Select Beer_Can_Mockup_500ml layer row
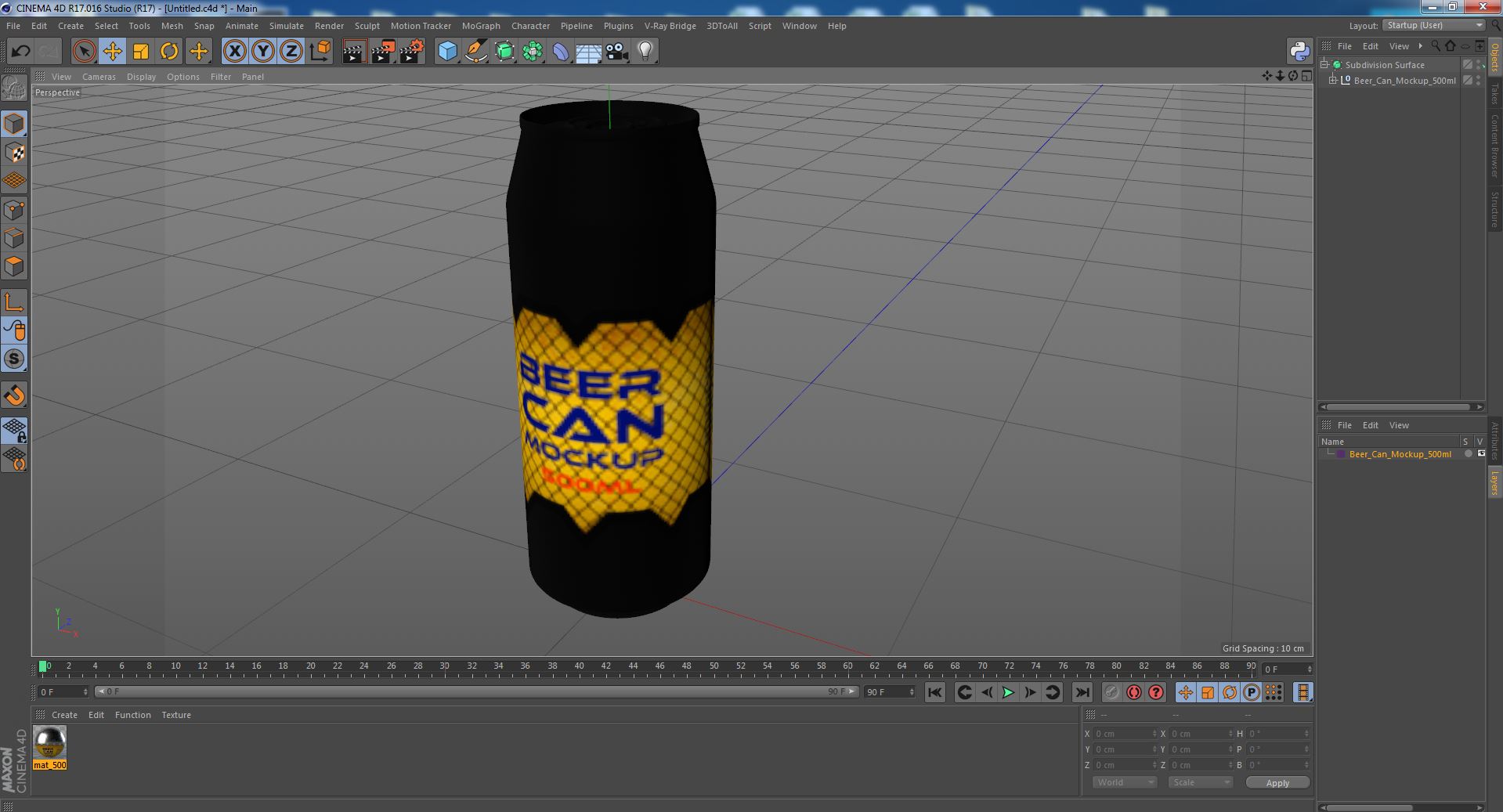 coord(1400,454)
